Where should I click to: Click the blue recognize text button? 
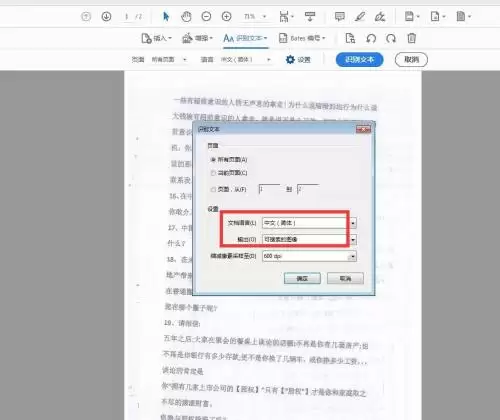tap(359, 60)
